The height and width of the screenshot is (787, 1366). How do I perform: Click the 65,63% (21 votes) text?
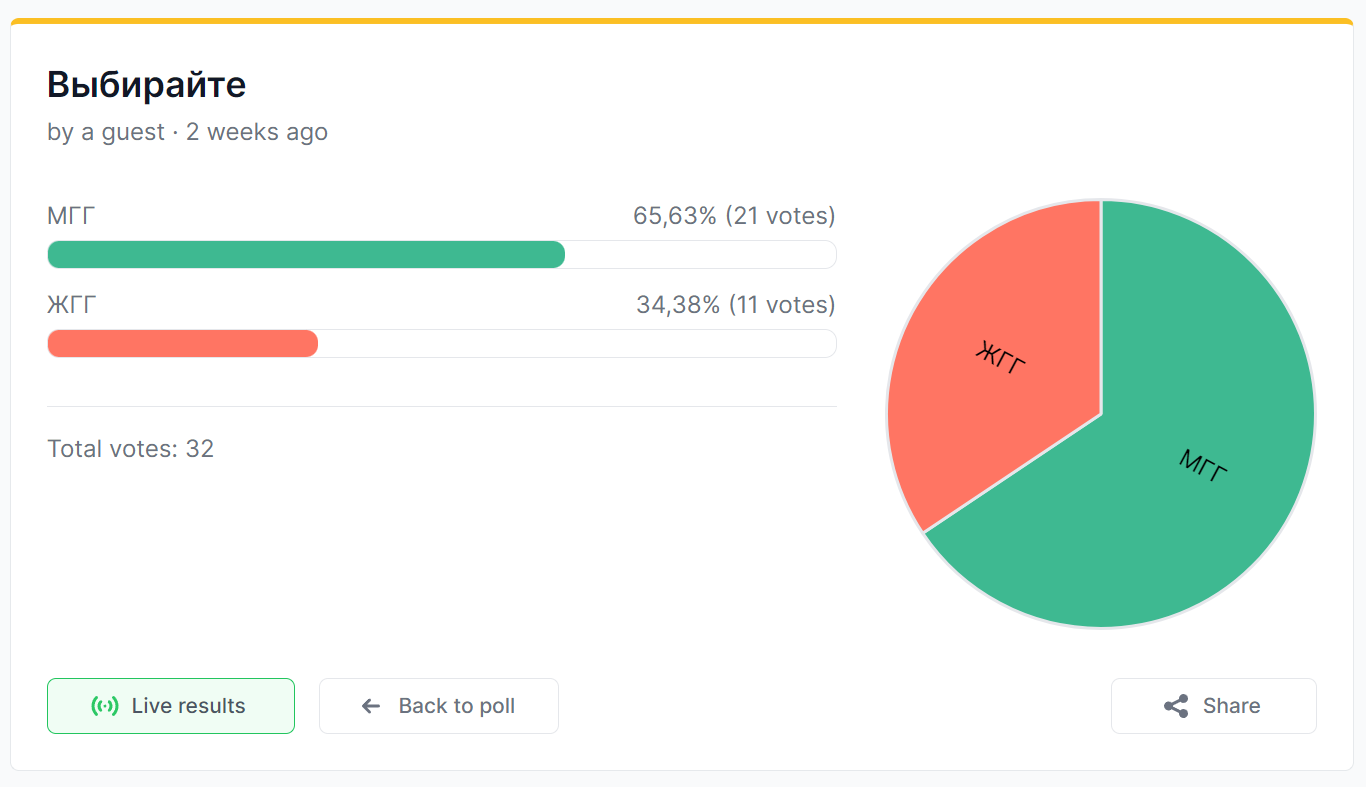(734, 216)
